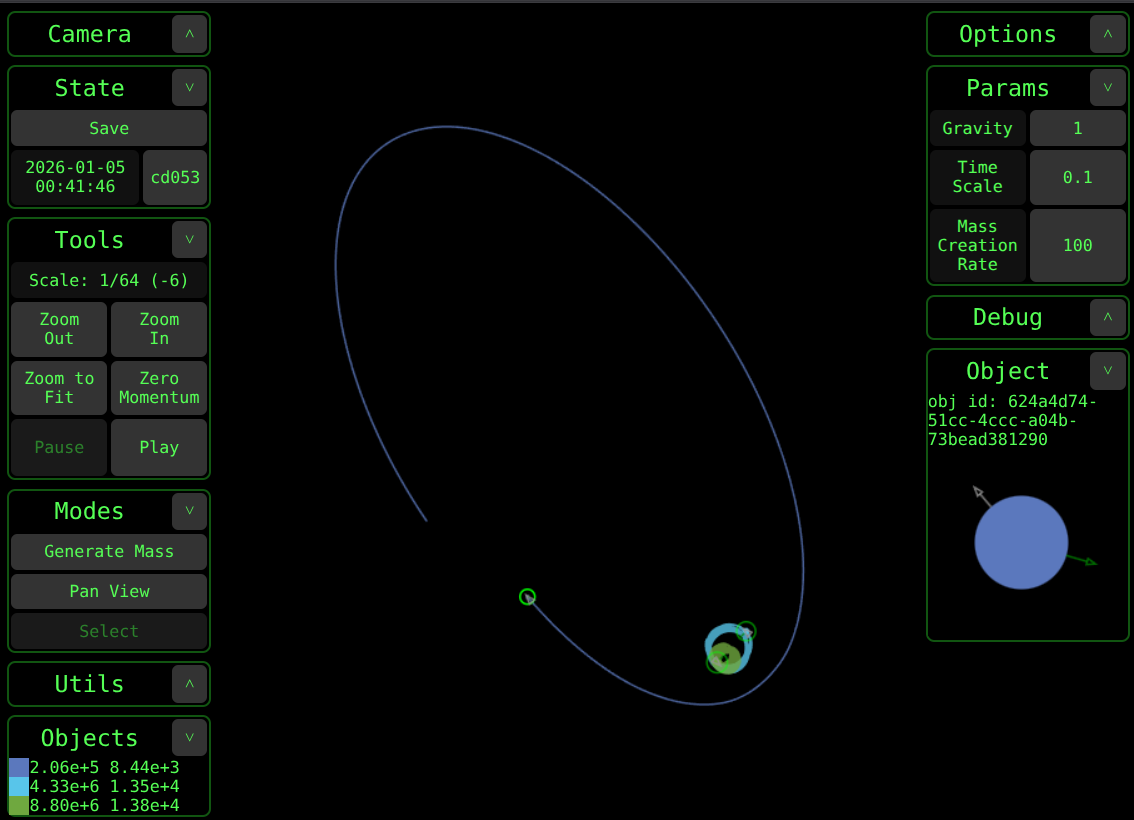The height and width of the screenshot is (820, 1134).
Task: Click the blue planet preview in Object panel
Action: point(1021,542)
